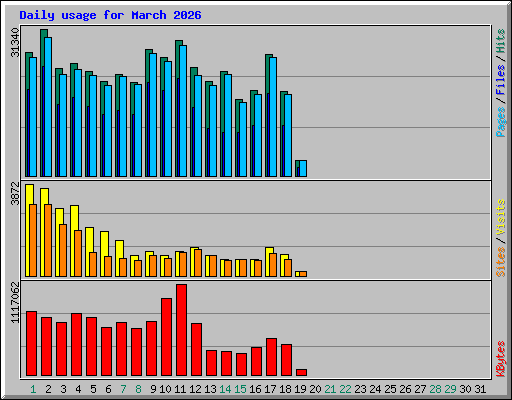Click the short cyan pages bar for day 19

pos(303,168)
